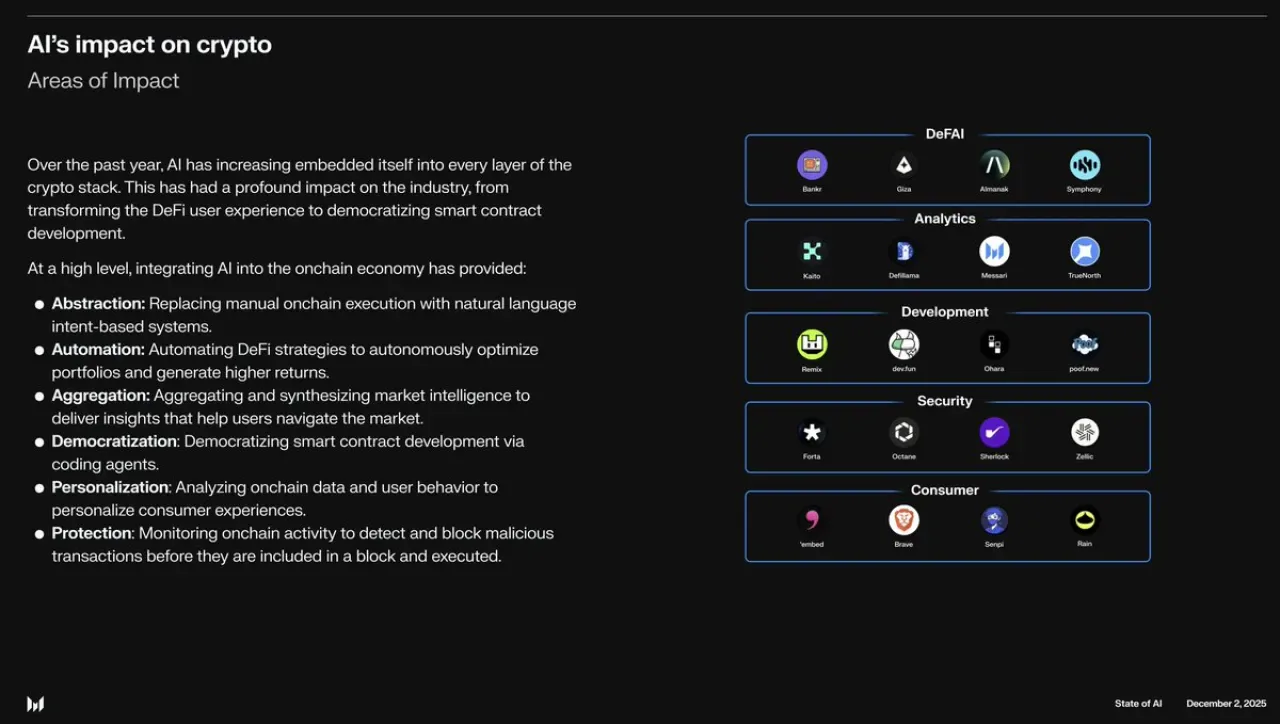Screen dimensions: 1280x724
Task: Click the Bankr icon in DeFAI
Action: [812, 165]
